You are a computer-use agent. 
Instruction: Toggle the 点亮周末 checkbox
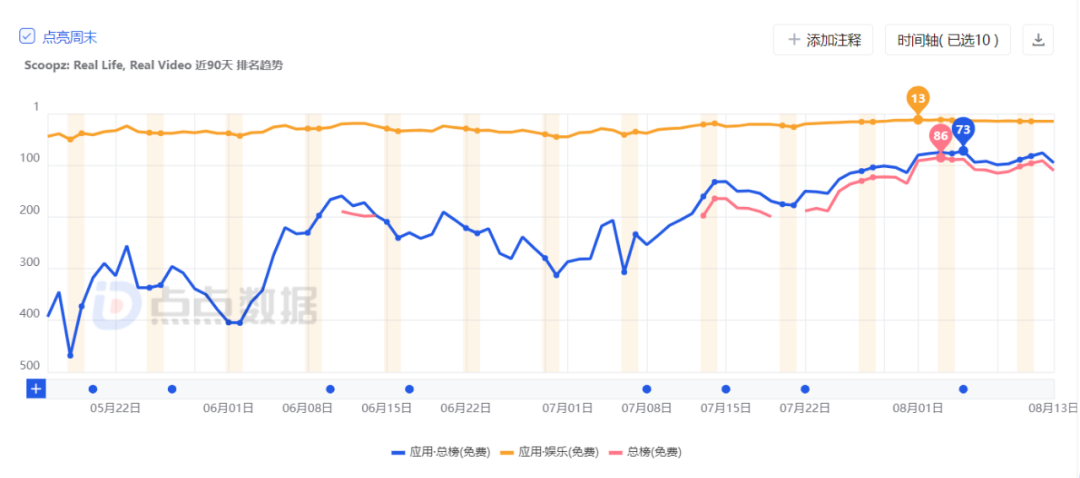(x=28, y=37)
